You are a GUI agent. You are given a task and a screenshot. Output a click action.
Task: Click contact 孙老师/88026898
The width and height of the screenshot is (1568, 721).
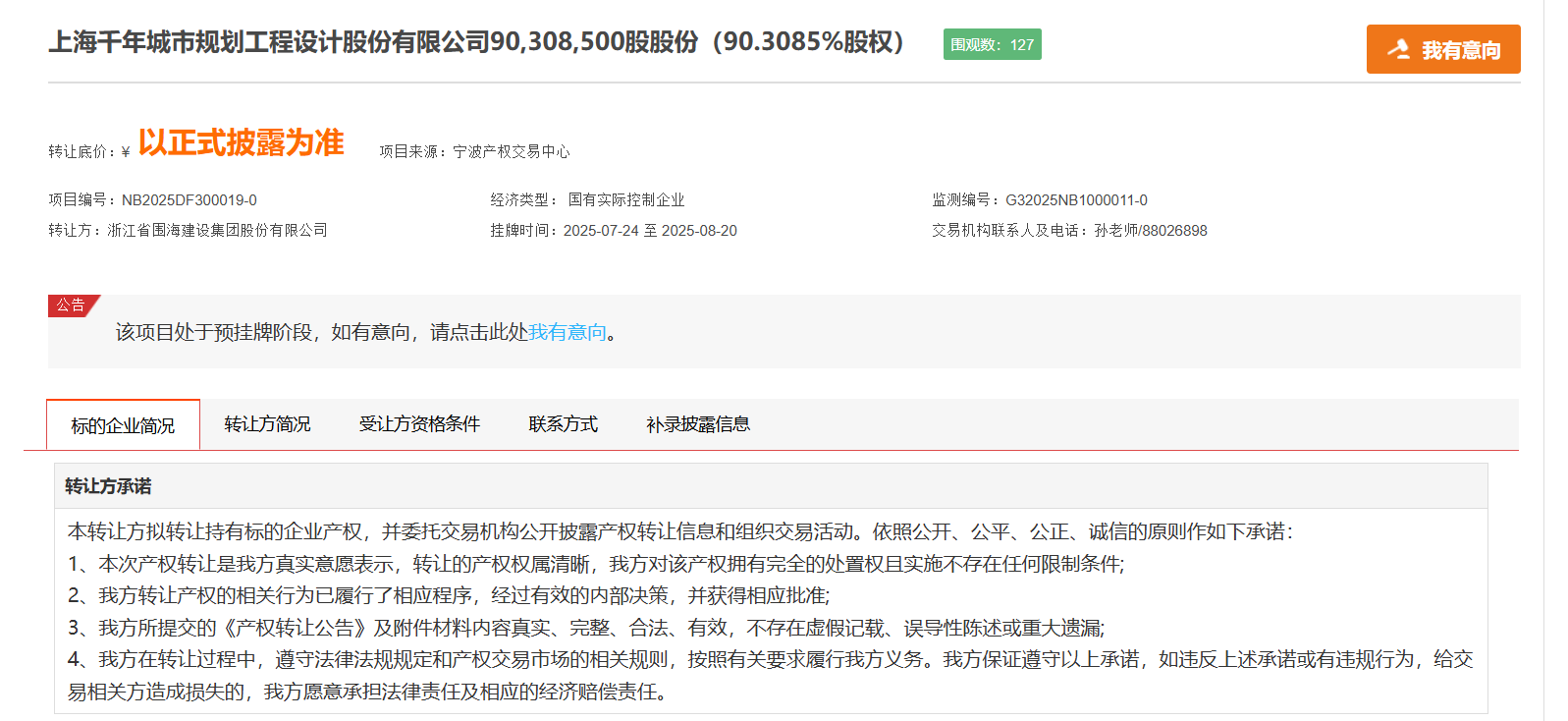(x=1151, y=231)
